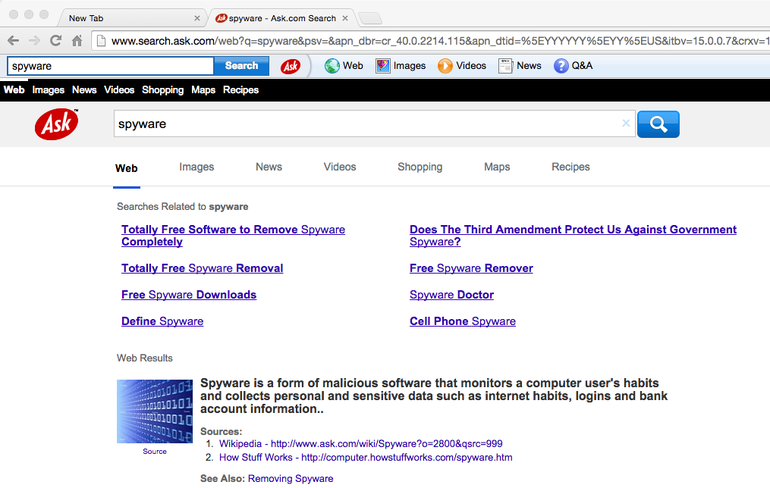This screenshot has height=488, width=770.
Task: Switch to the Shopping results tab
Action: [420, 167]
